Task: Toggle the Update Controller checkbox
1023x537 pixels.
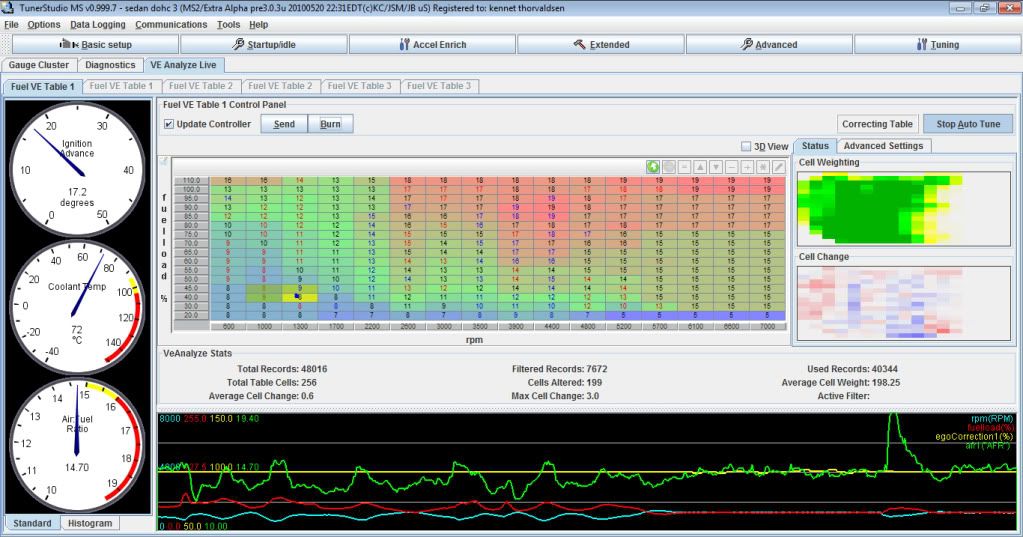Action: 169,124
